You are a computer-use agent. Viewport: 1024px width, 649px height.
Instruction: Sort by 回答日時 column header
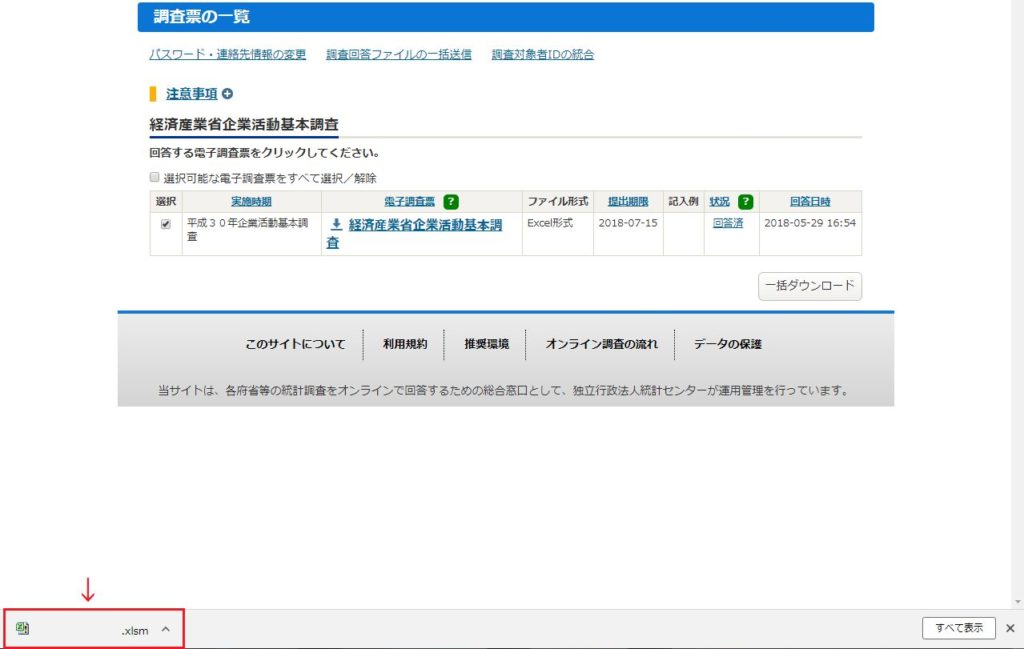coord(809,201)
